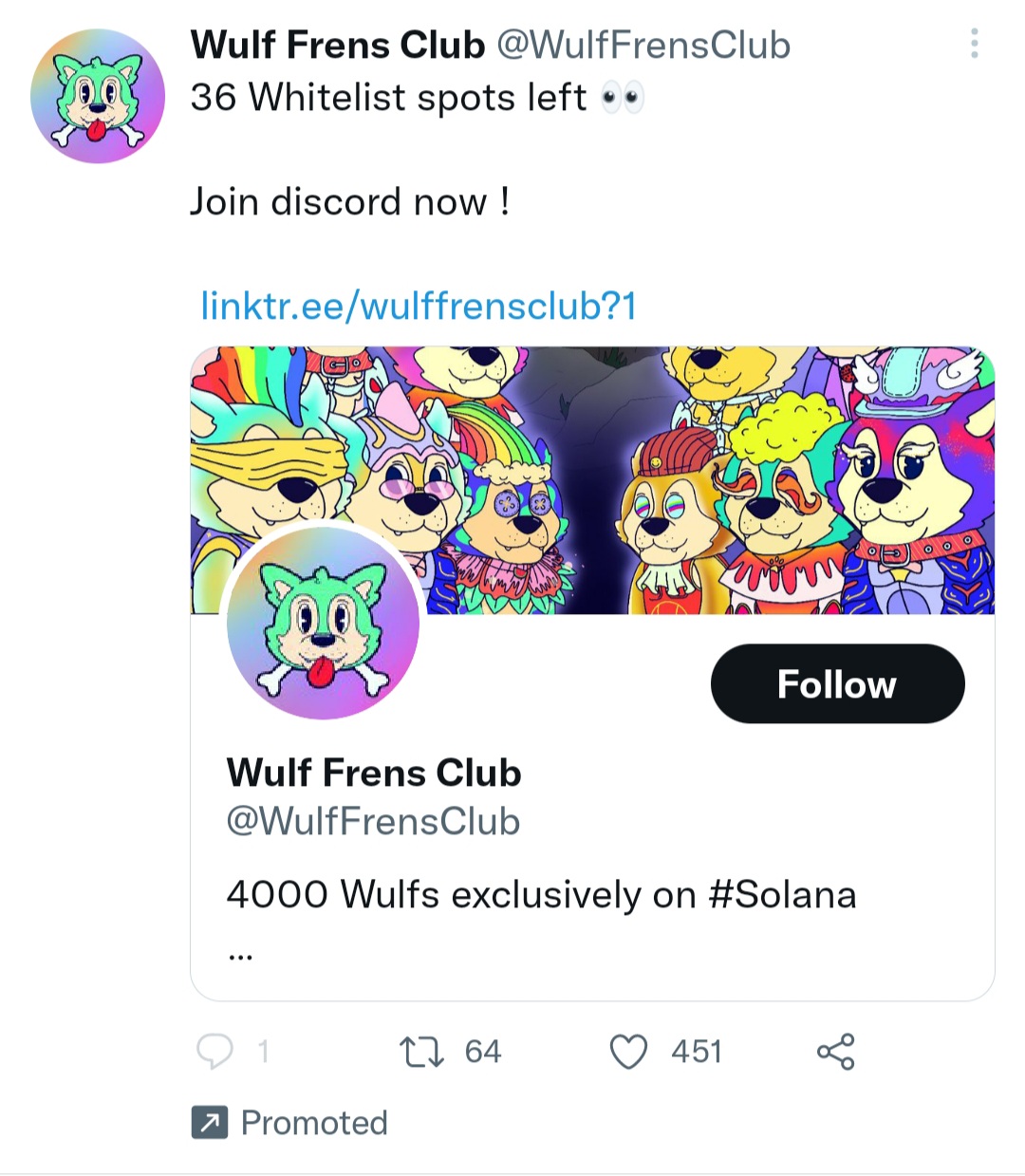Open the linktr.ee/wulffrensclub link
The width and height of the screenshot is (1025, 1176).
[418, 306]
